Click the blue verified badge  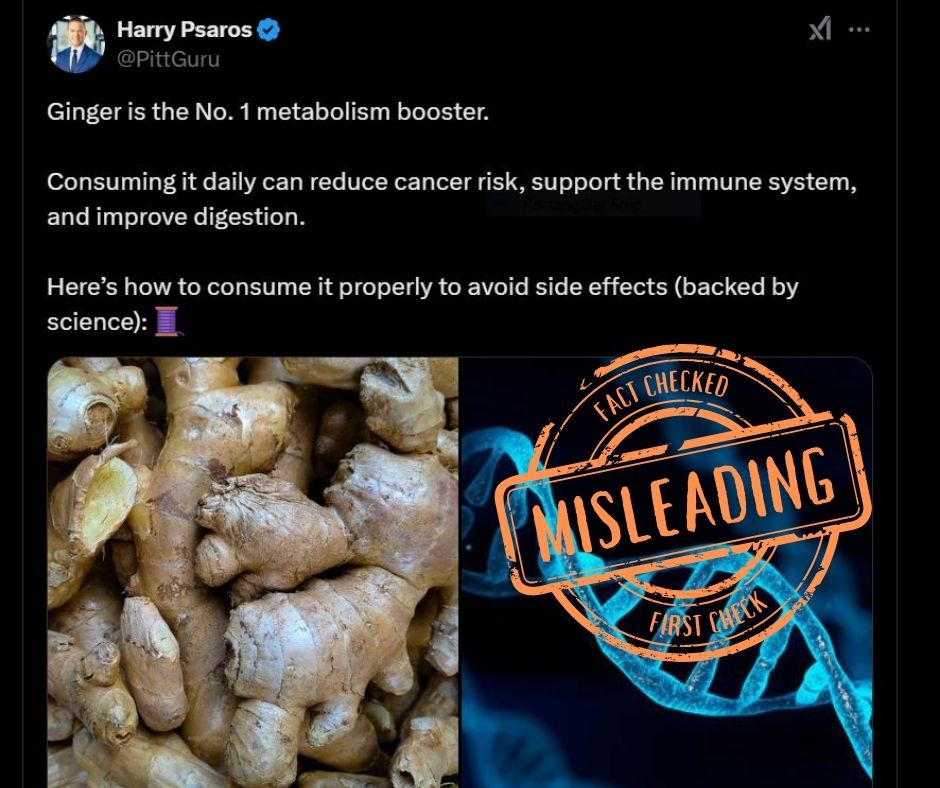tap(267, 29)
